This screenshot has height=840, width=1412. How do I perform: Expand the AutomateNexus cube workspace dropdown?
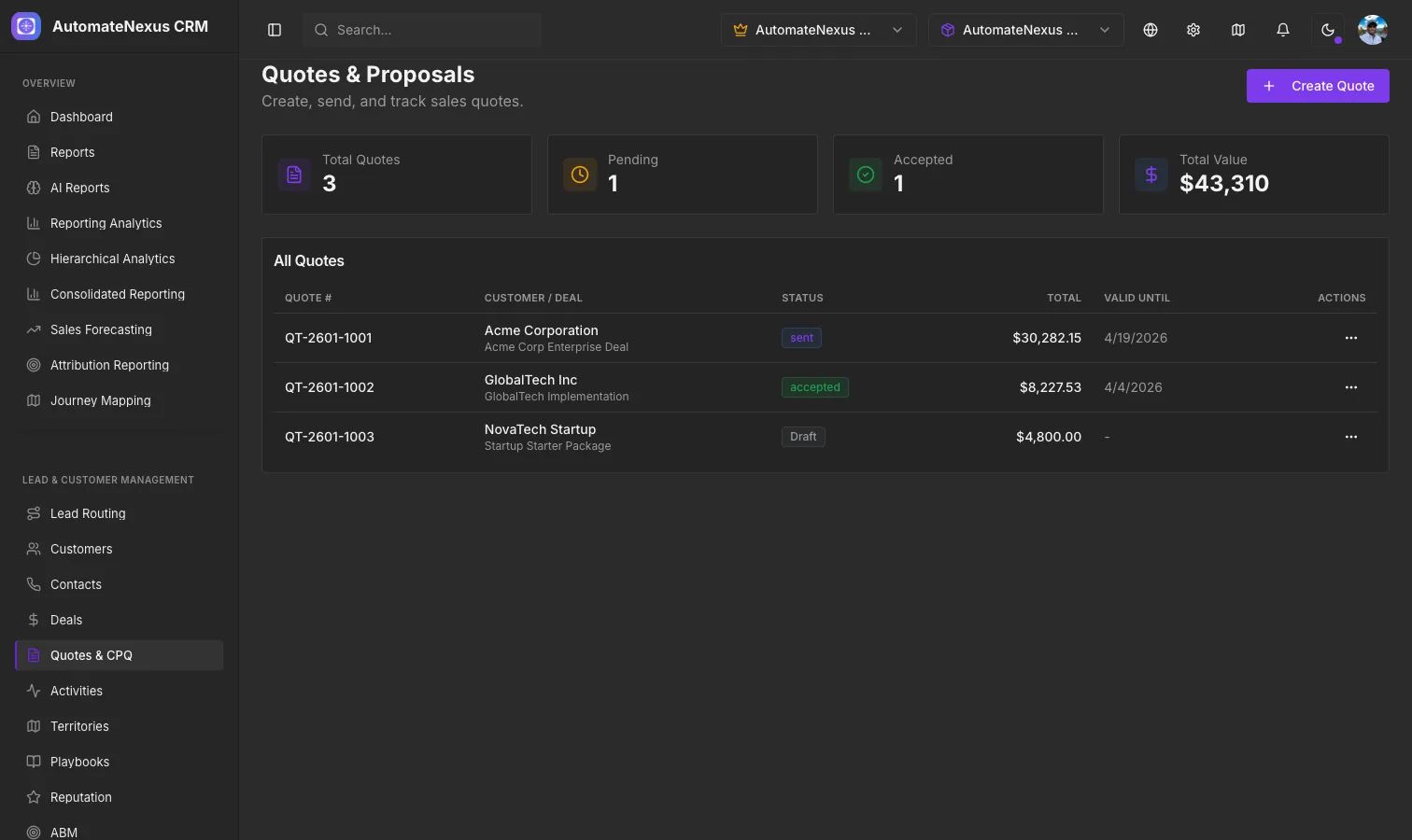click(1026, 30)
